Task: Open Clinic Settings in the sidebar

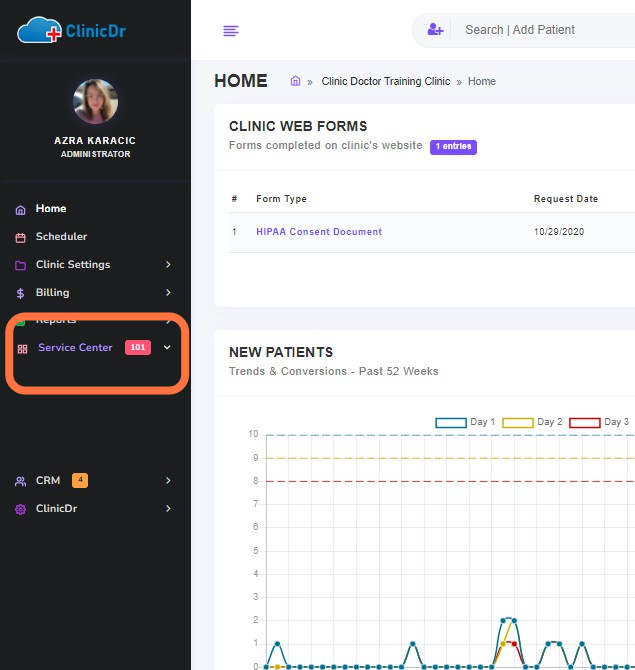Action: [x=73, y=264]
